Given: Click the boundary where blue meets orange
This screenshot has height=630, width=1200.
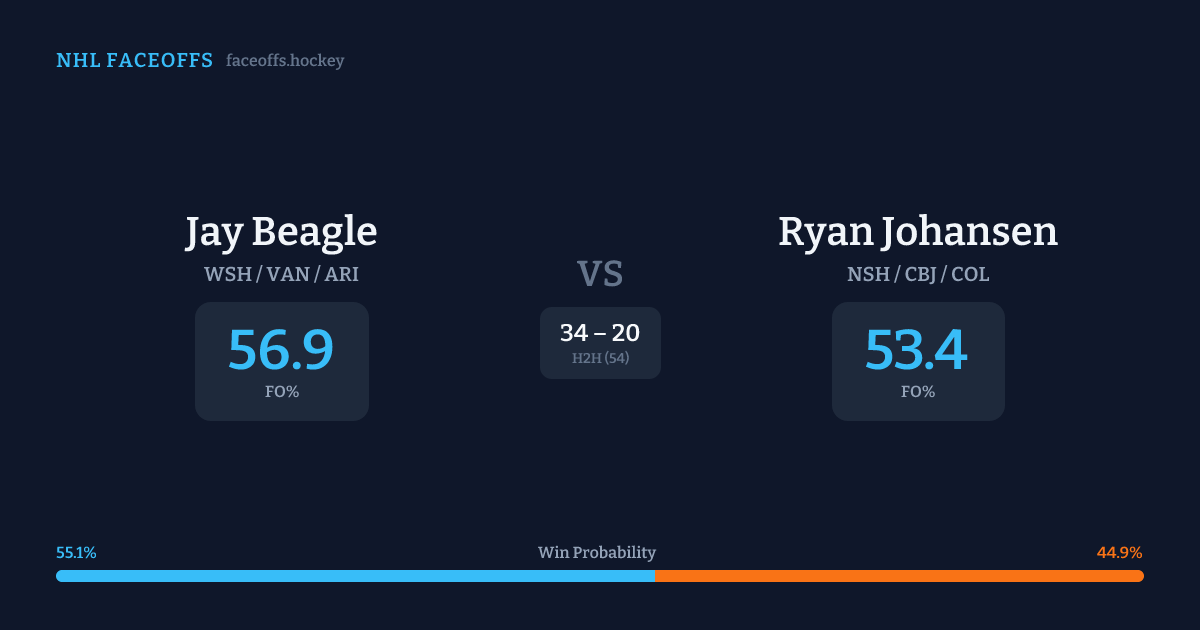Looking at the screenshot, I should pos(655,576).
